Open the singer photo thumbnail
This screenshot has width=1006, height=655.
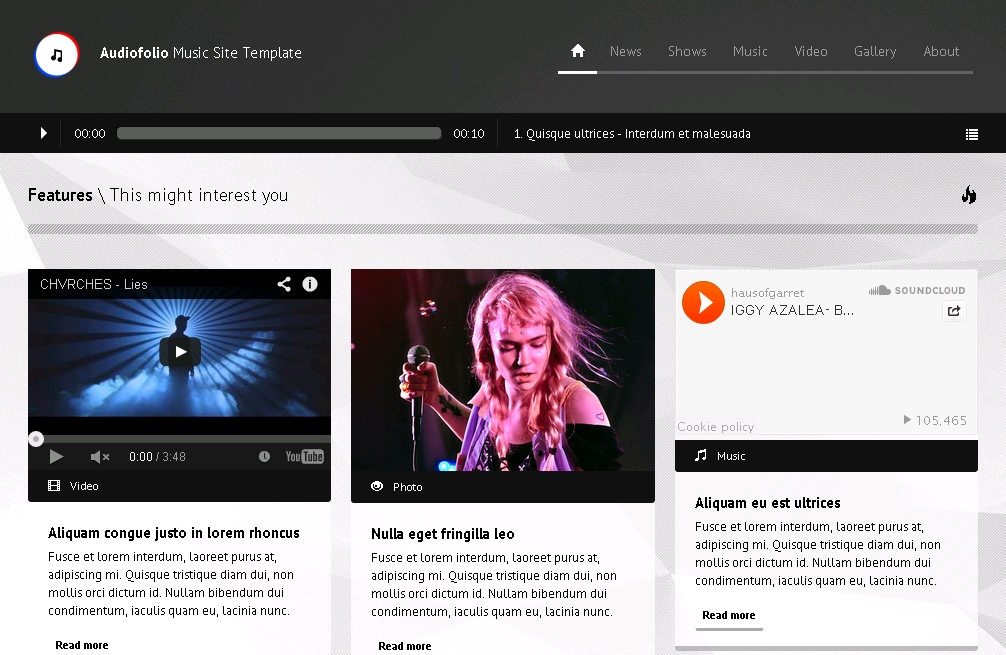(x=503, y=370)
